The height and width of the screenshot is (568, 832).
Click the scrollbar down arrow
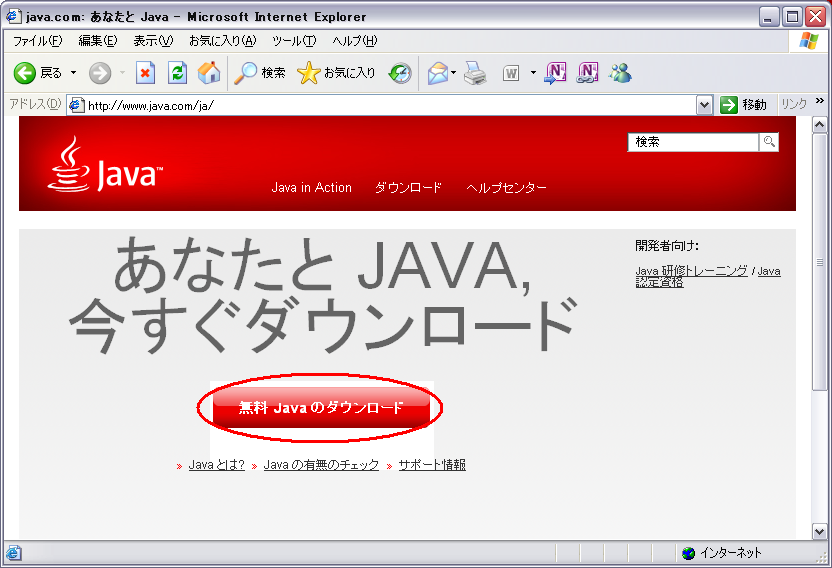click(820, 531)
